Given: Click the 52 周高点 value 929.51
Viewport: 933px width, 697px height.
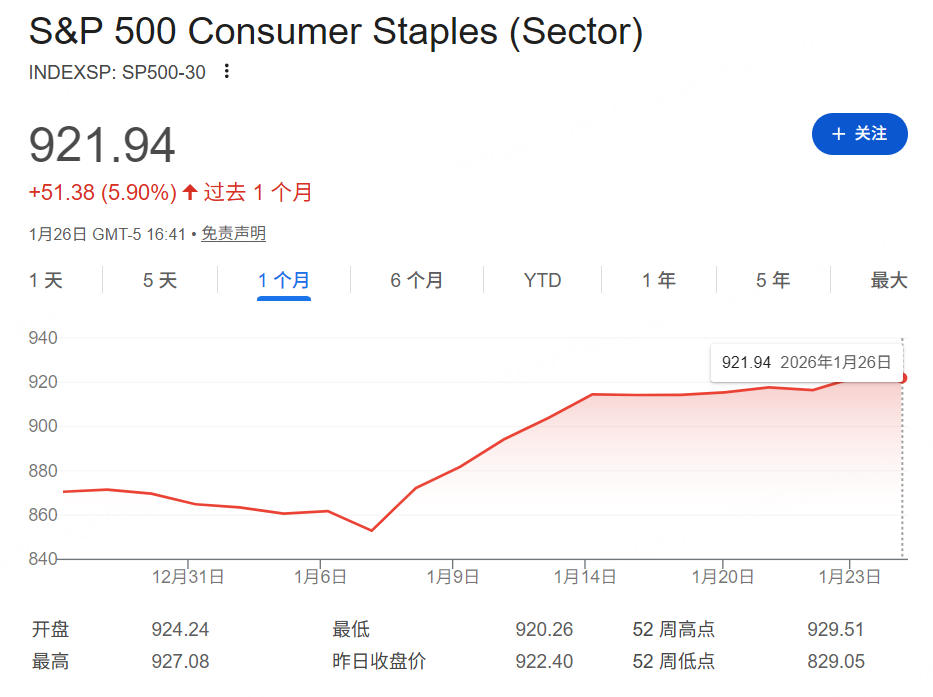Looking at the screenshot, I should click(835, 630).
